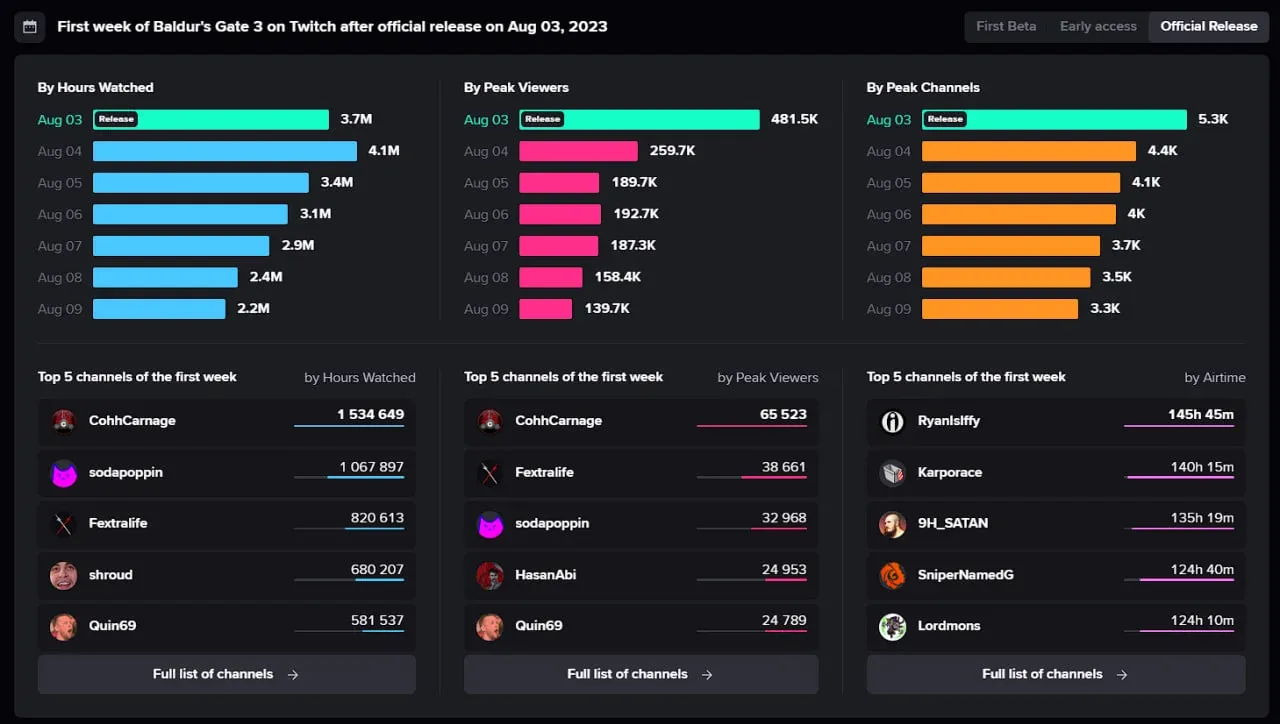Viewport: 1280px width, 724px height.
Task: Click the Aug 09 Peak Channels orange bar
Action: (x=1000, y=309)
